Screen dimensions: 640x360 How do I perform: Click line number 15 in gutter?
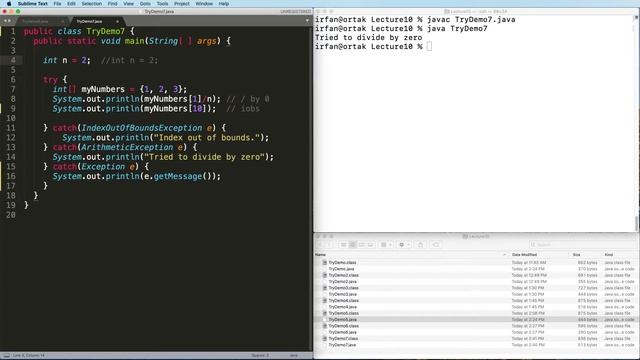pyautogui.click(x=11, y=167)
